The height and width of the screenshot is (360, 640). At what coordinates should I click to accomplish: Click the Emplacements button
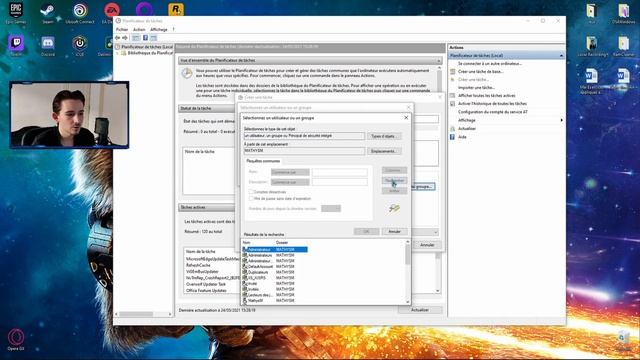point(384,151)
